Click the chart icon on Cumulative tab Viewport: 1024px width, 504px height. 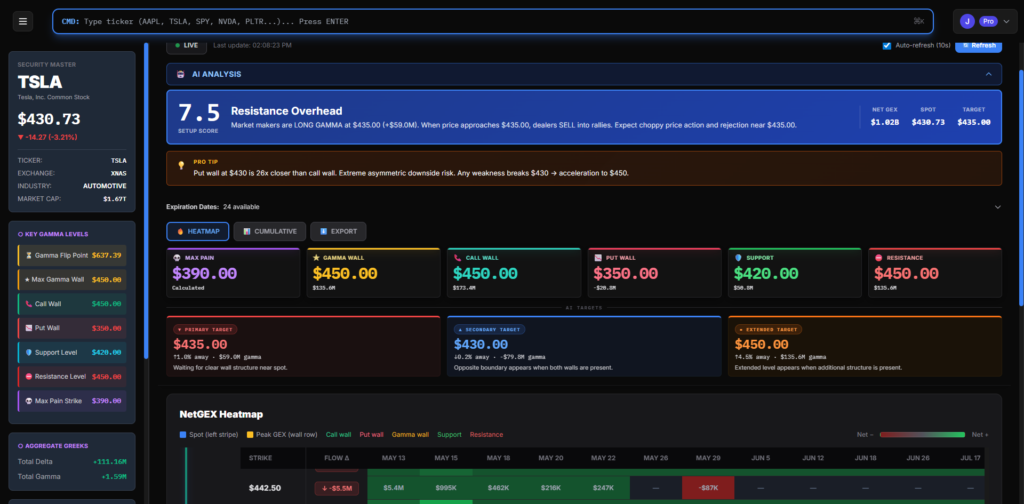point(247,231)
